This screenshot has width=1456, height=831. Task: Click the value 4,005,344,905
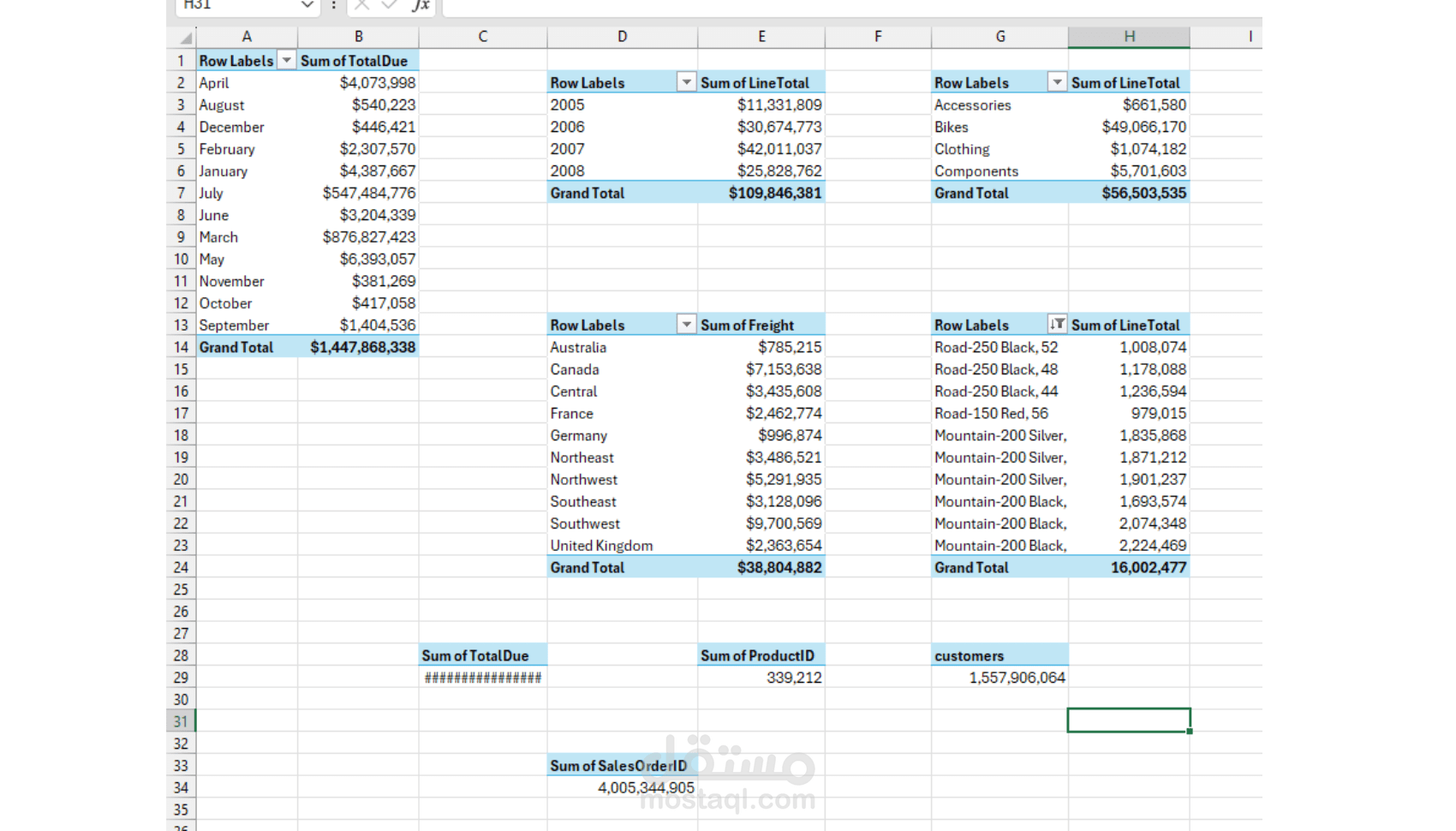click(622, 788)
